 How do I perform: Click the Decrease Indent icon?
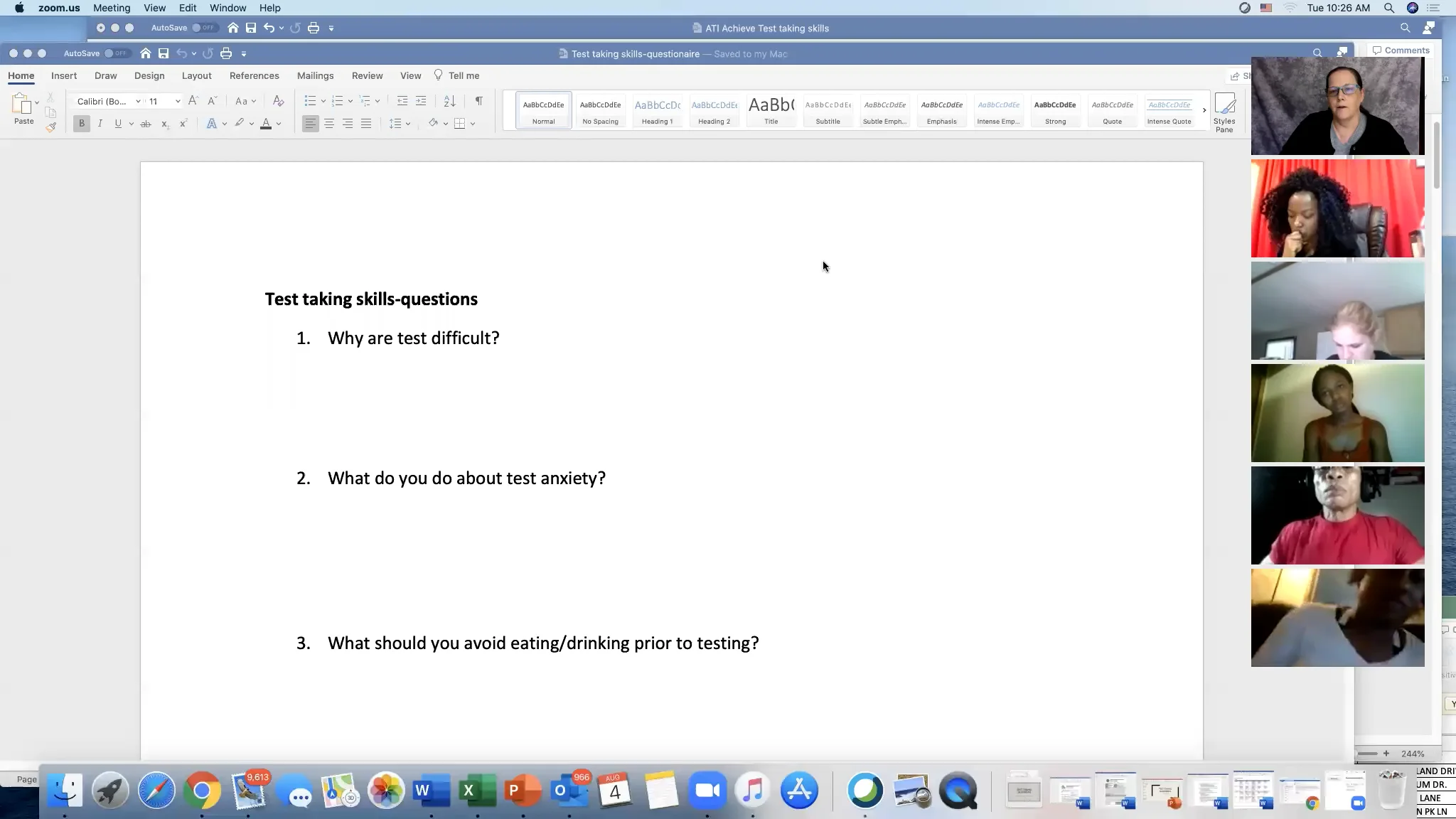click(x=402, y=101)
